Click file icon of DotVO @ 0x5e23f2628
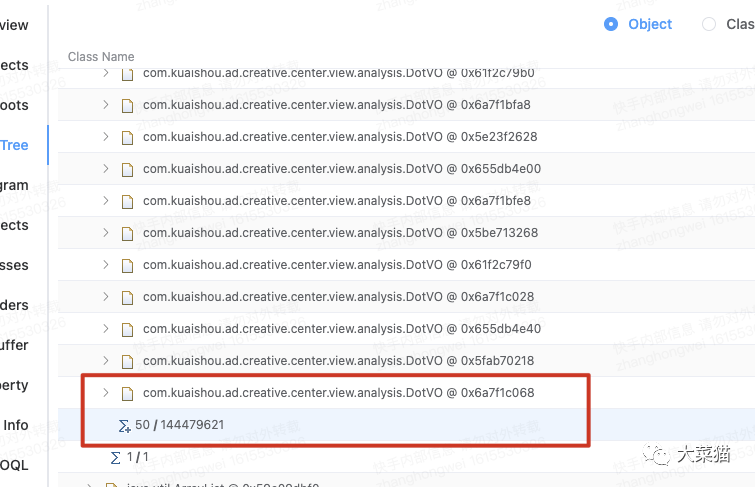 coord(127,138)
